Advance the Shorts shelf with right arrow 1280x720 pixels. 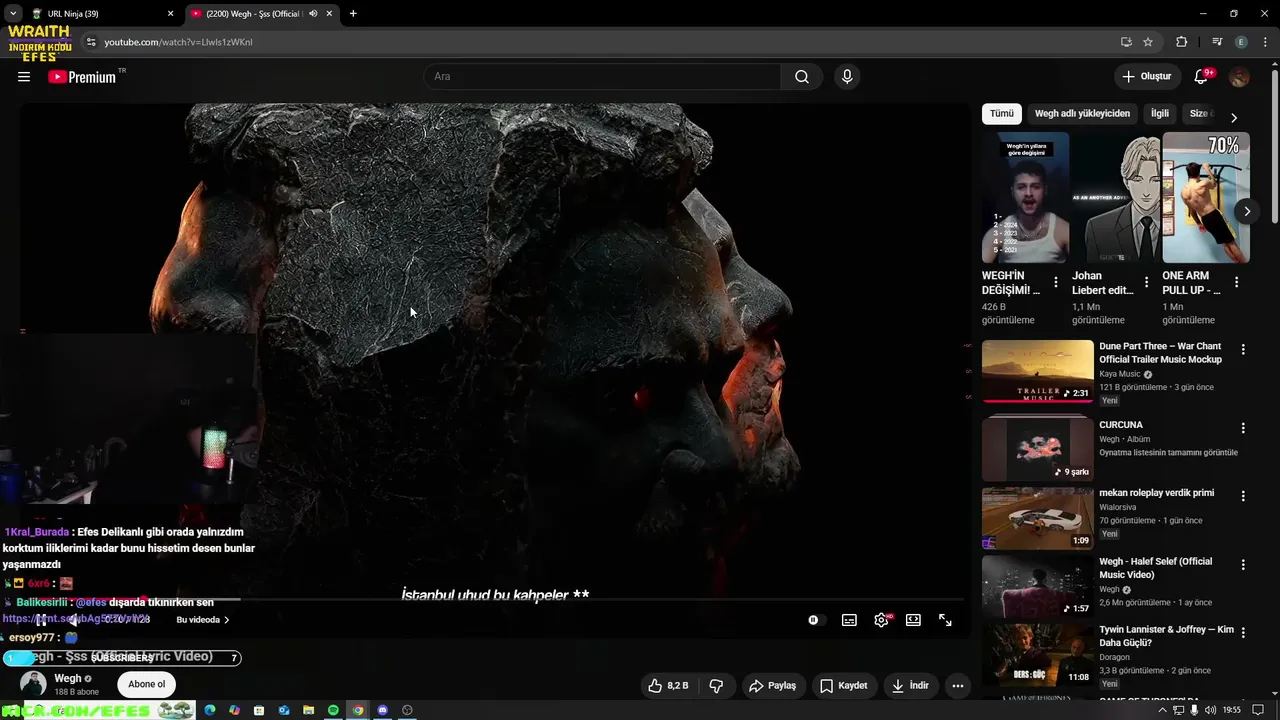(1246, 211)
